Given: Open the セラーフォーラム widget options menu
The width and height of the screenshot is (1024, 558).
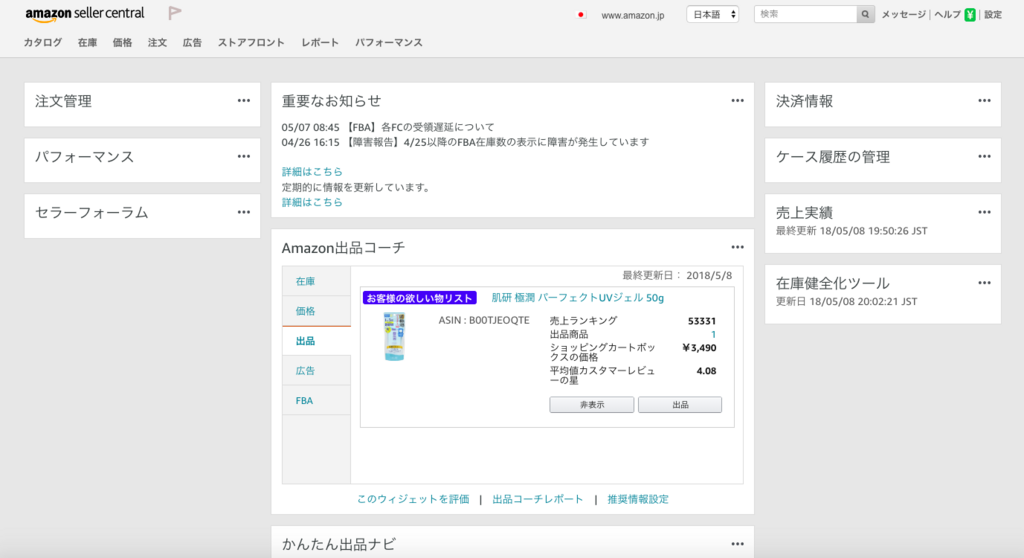Looking at the screenshot, I should pyautogui.click(x=244, y=212).
